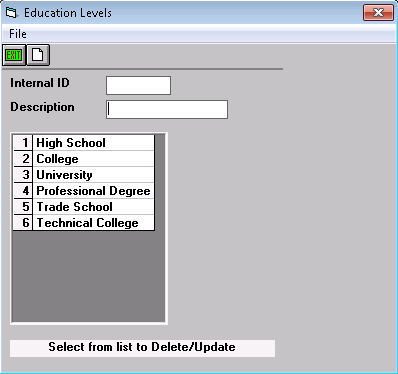The image size is (398, 374).
Task: Click the new blank record icon
Action: (x=38, y=55)
